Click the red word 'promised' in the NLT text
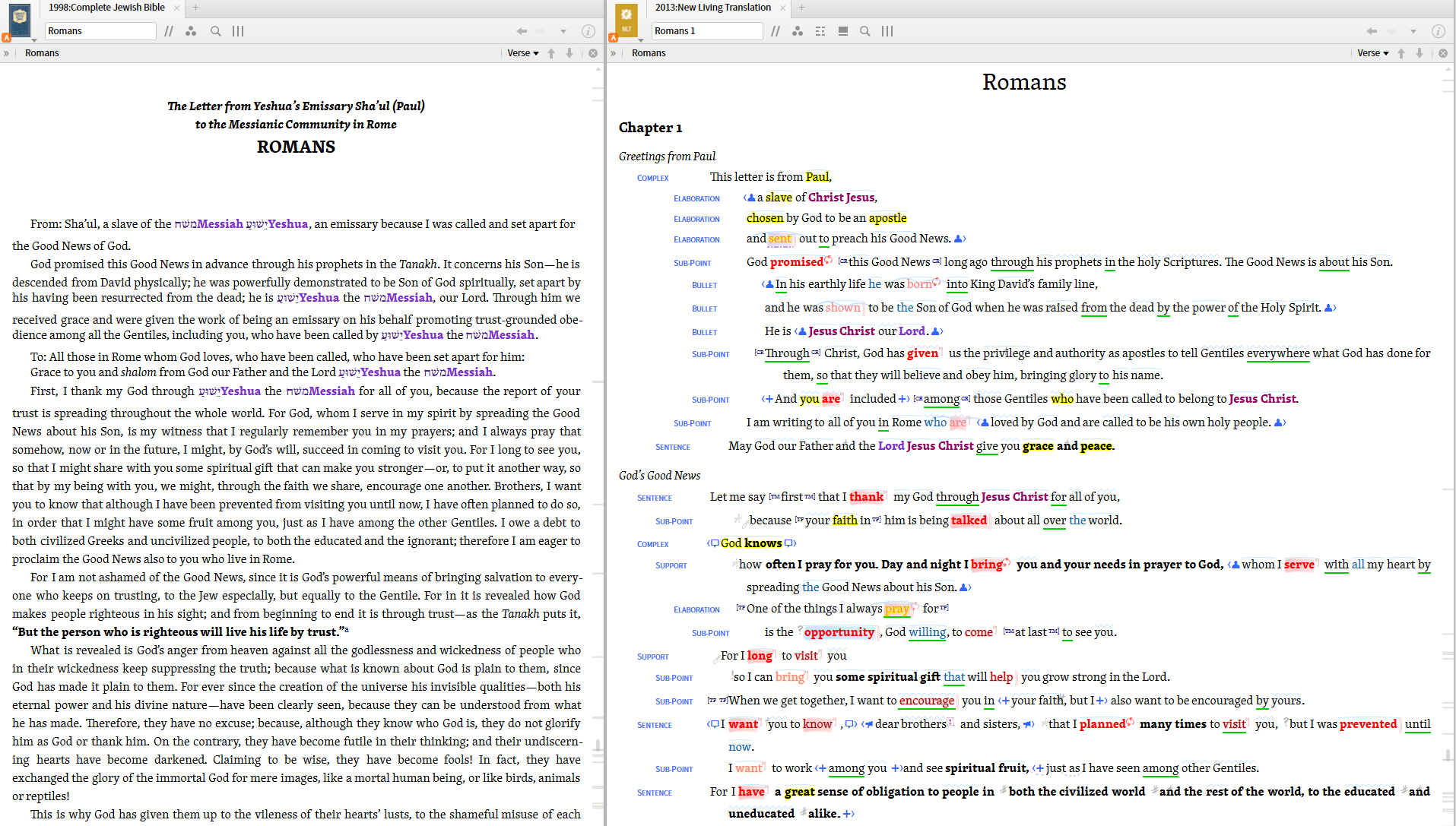This screenshot has width=1456, height=826. [797, 262]
